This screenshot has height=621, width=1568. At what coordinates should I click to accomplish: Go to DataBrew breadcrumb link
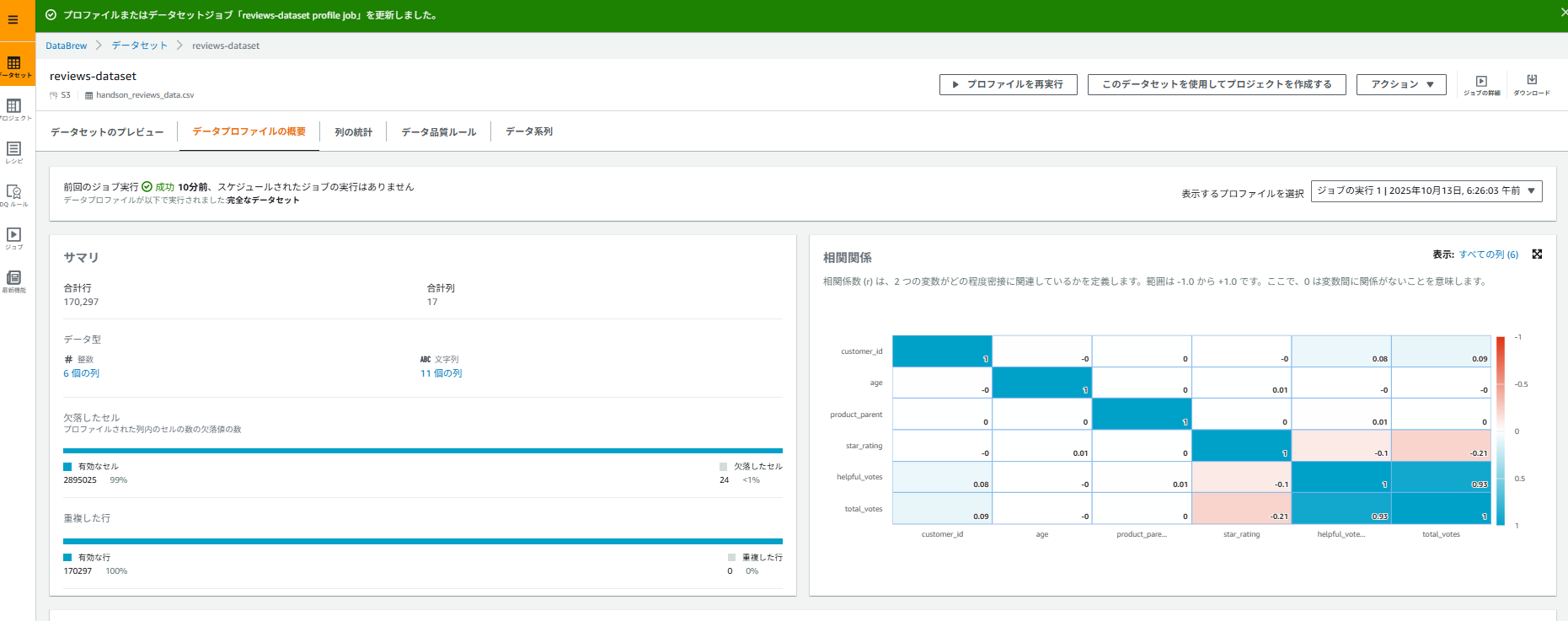[67, 46]
